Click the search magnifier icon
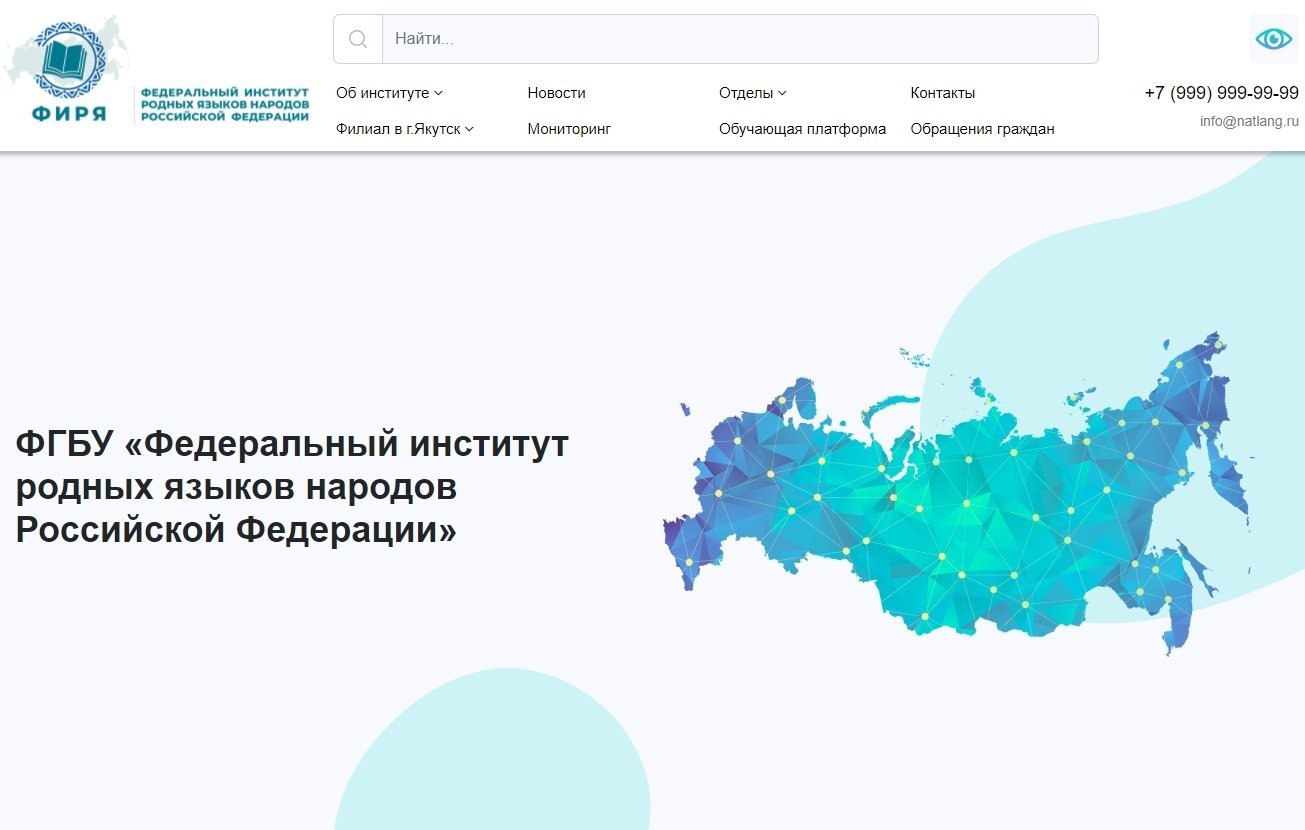 357,38
